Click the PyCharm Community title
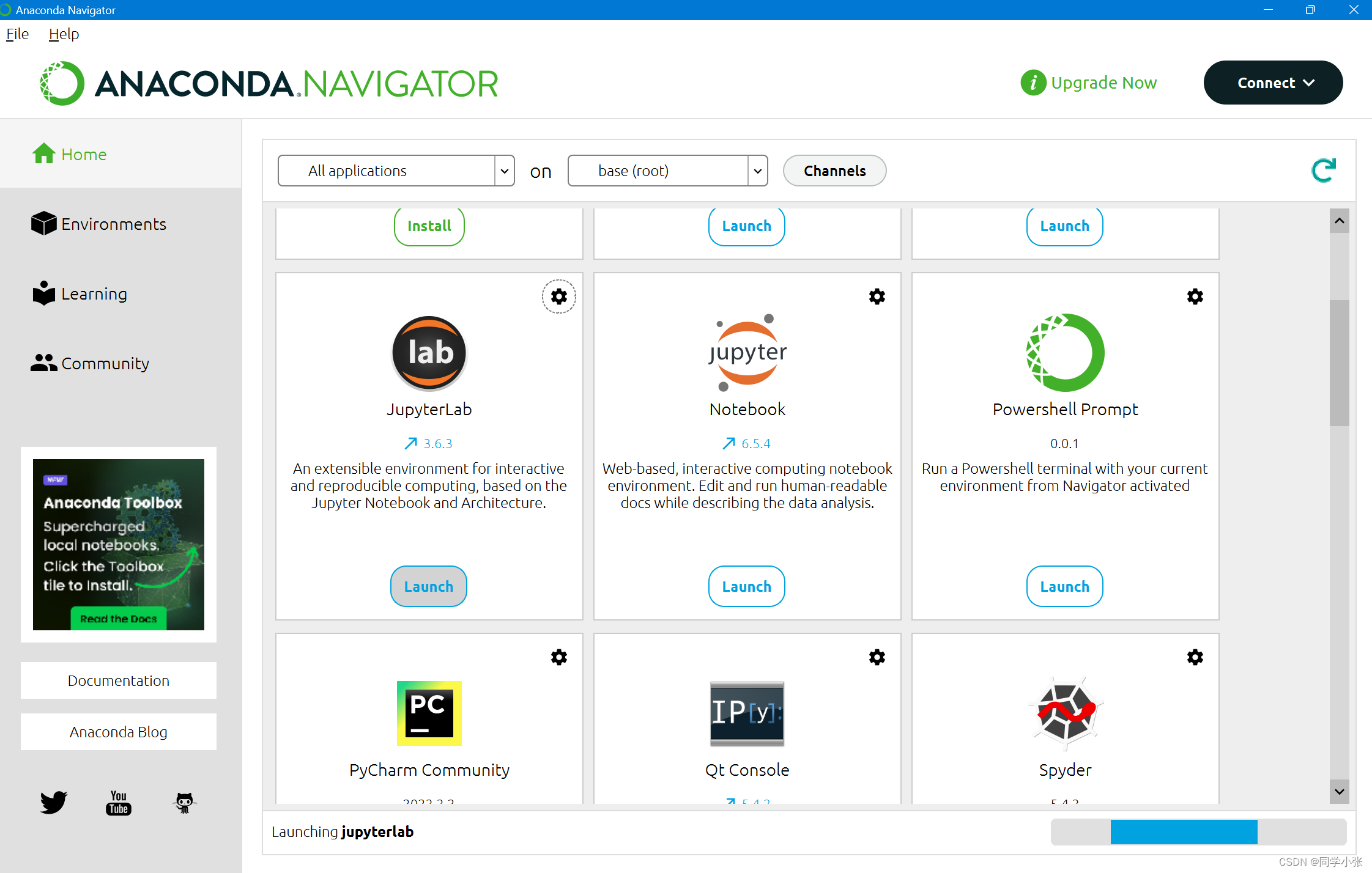 [429, 770]
